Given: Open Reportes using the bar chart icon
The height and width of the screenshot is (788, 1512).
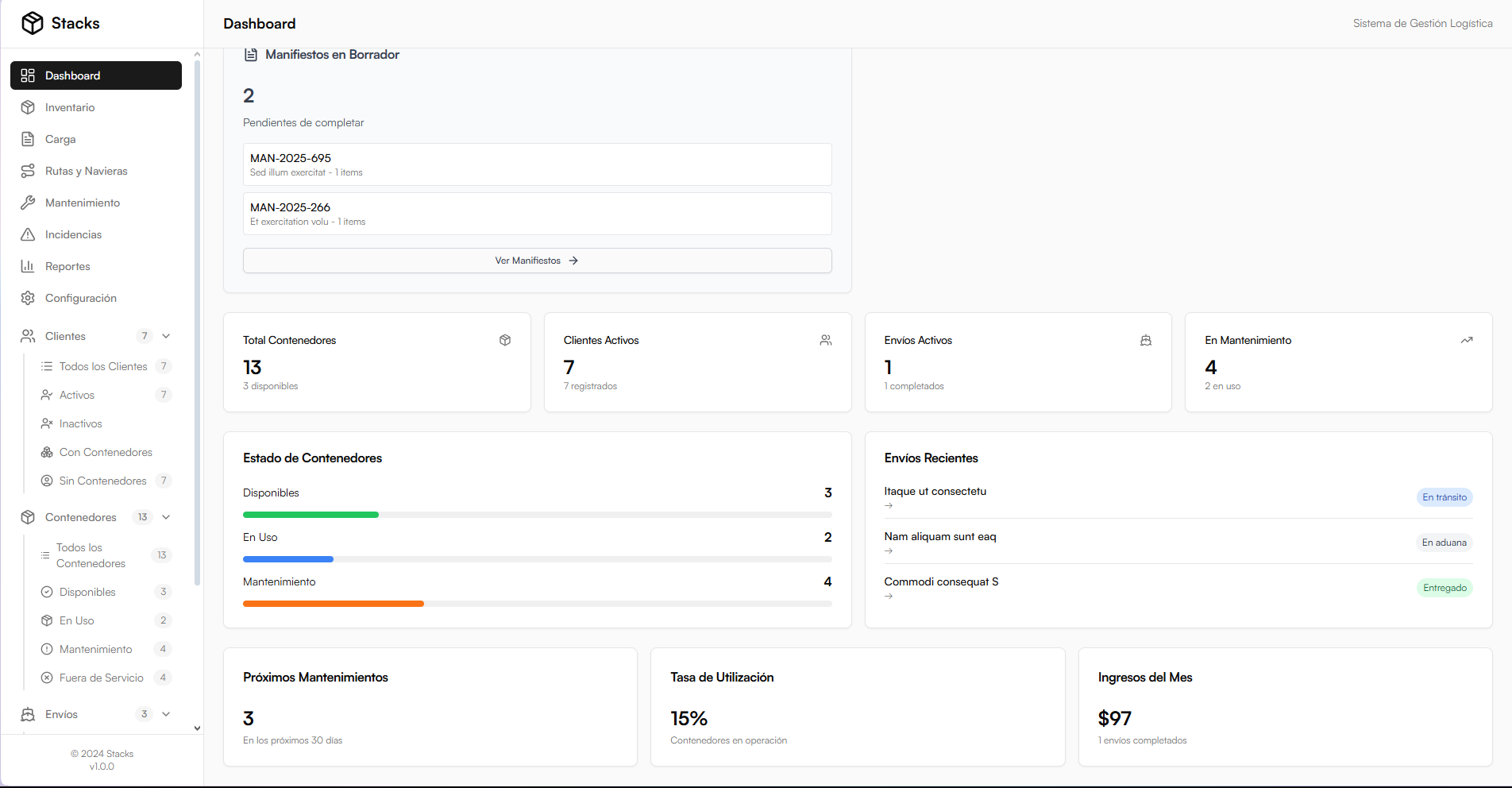Looking at the screenshot, I should [28, 266].
